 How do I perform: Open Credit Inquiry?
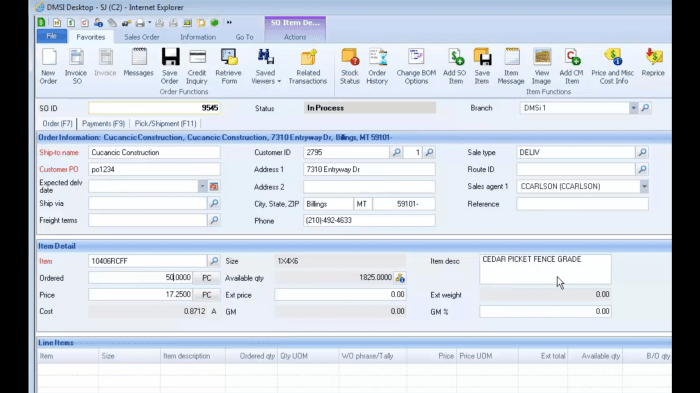197,66
